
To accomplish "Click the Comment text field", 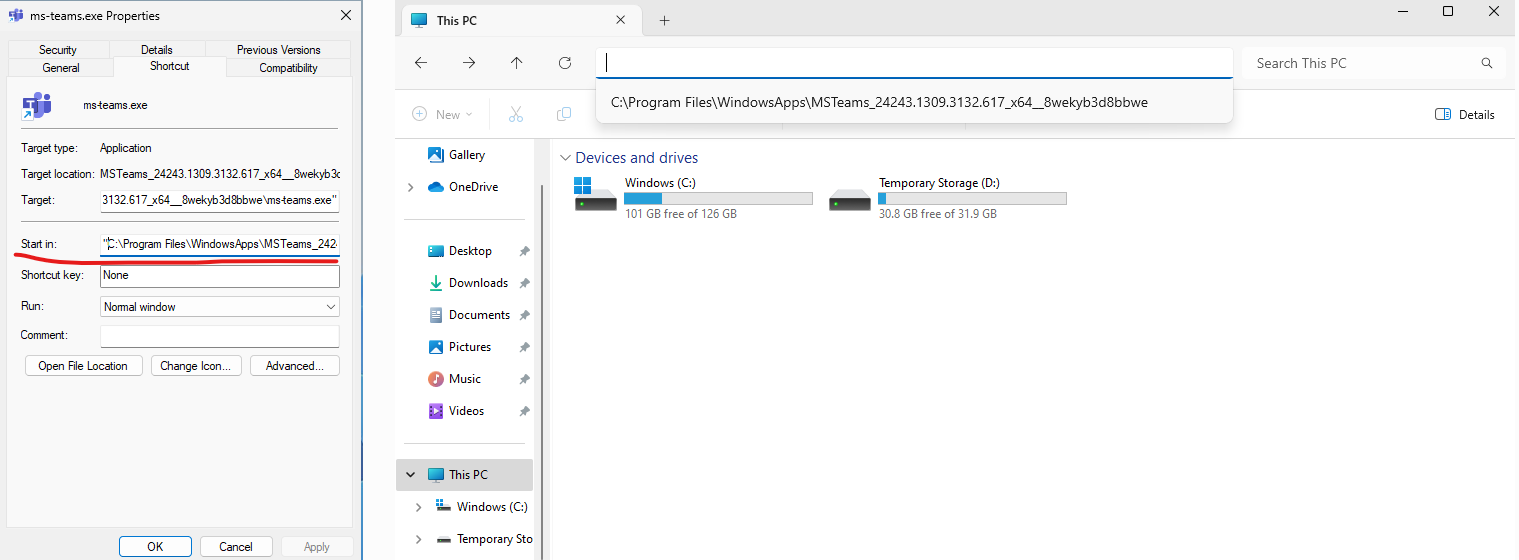I will coord(220,336).
